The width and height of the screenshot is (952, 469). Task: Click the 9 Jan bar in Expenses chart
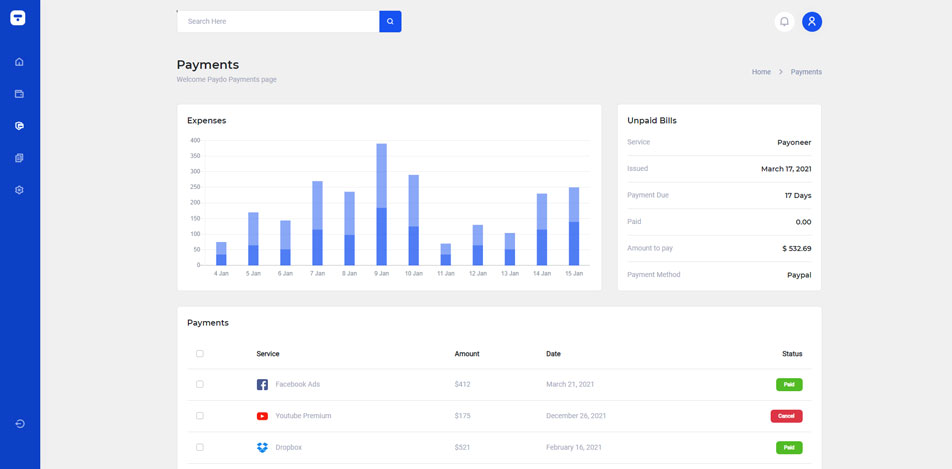pyautogui.click(x=381, y=204)
